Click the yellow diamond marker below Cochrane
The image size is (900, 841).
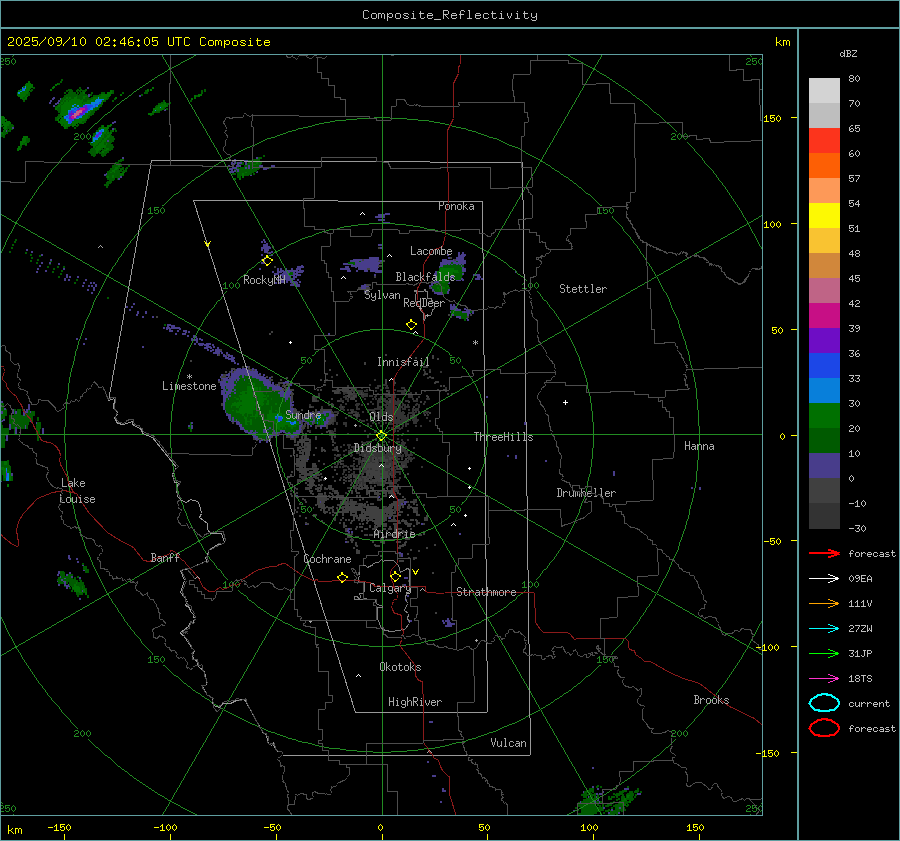tap(342, 577)
